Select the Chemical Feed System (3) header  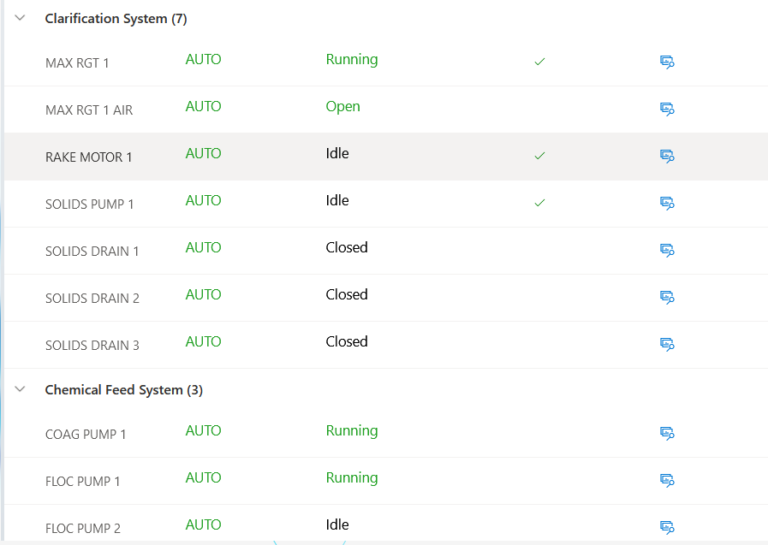(124, 390)
